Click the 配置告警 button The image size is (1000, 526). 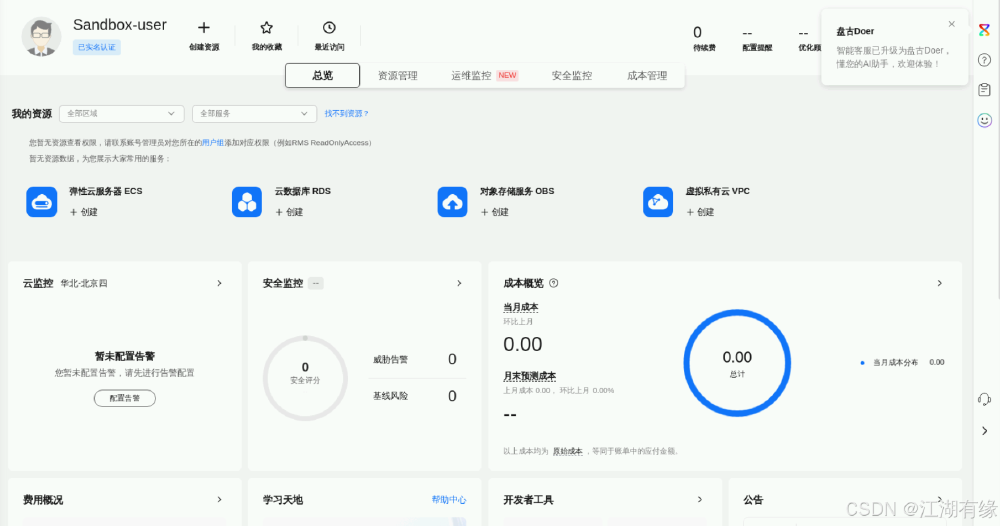124,398
